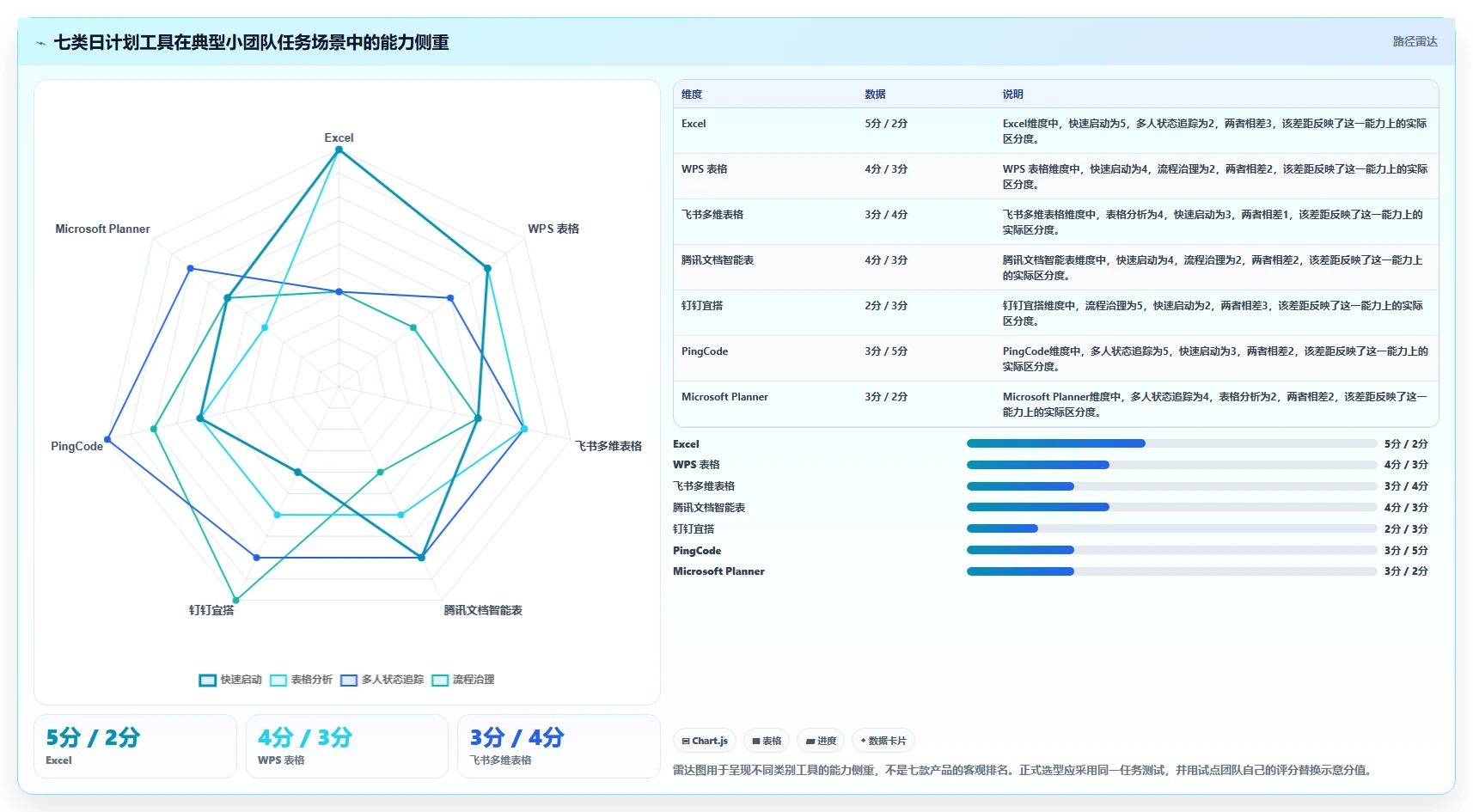The width and height of the screenshot is (1473, 812).
Task: Click 2分 / 3分 in 钉钉宜搭 table row
Action: [886, 306]
